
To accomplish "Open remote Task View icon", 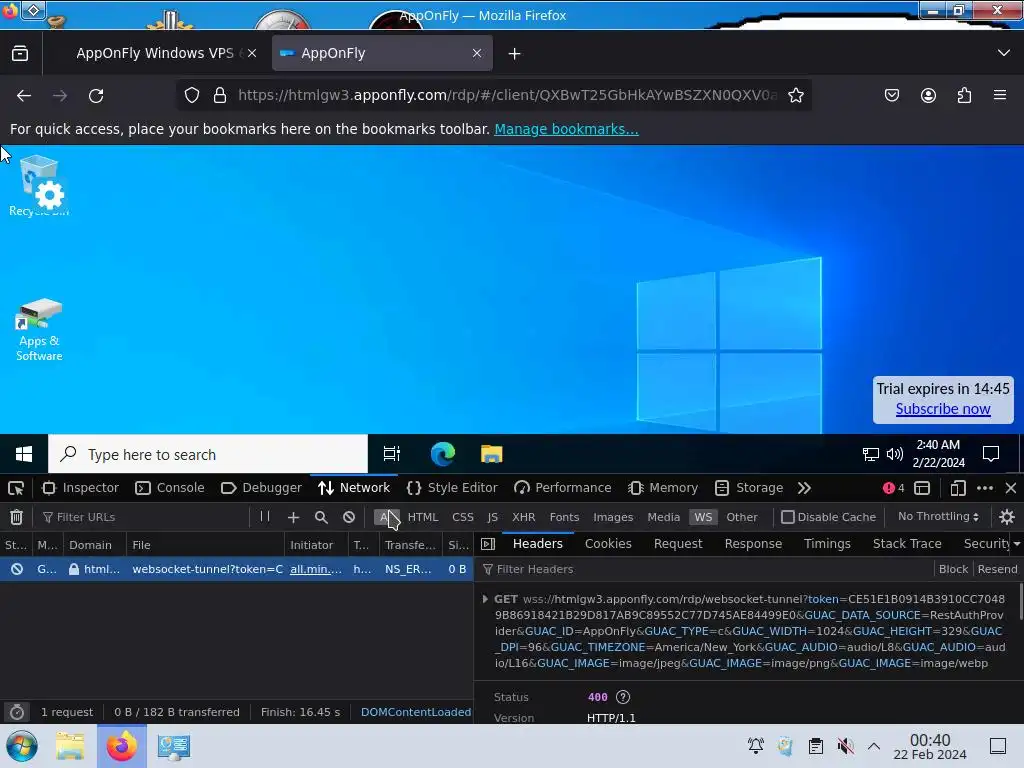I will pos(391,454).
